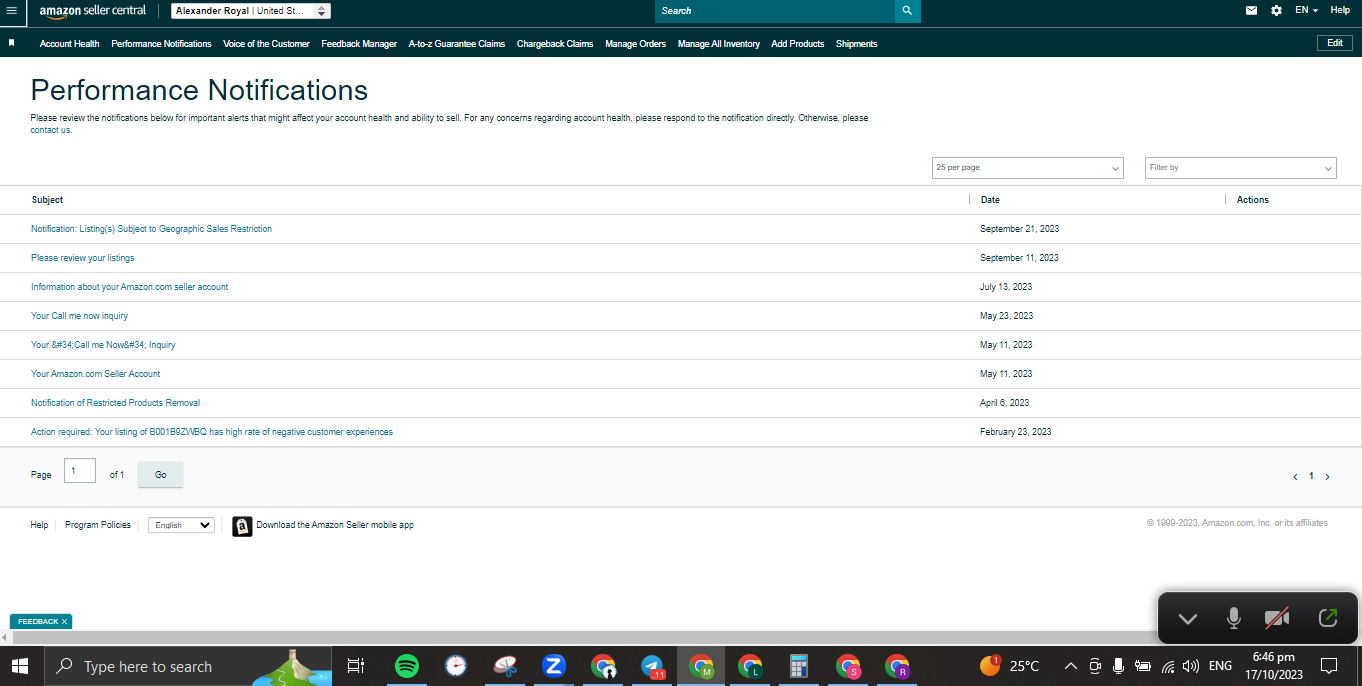Viewport: 1362px width, 686px height.
Task: Open the settings gear icon
Action: 1276,11
